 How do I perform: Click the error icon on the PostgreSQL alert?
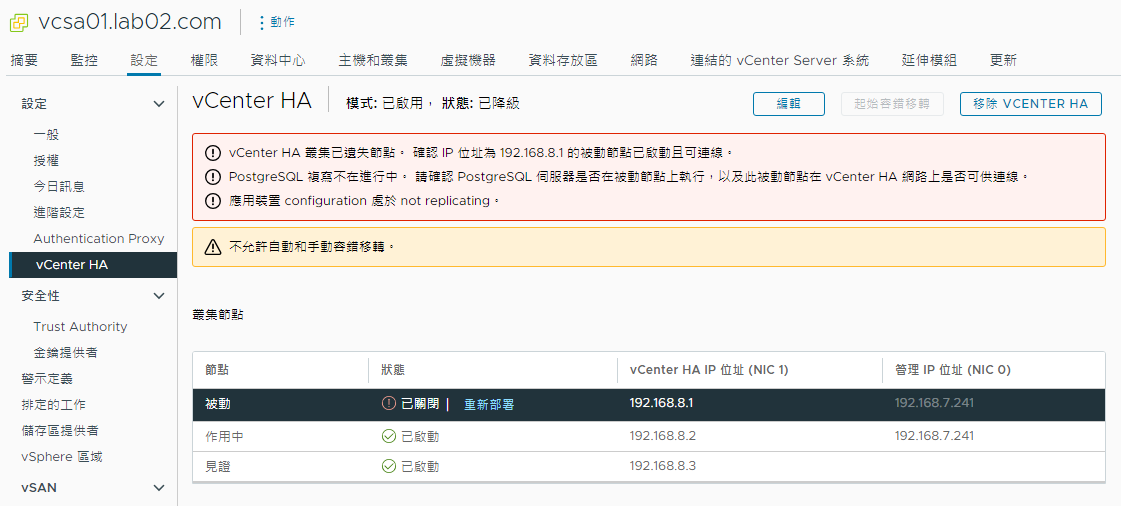(213, 177)
